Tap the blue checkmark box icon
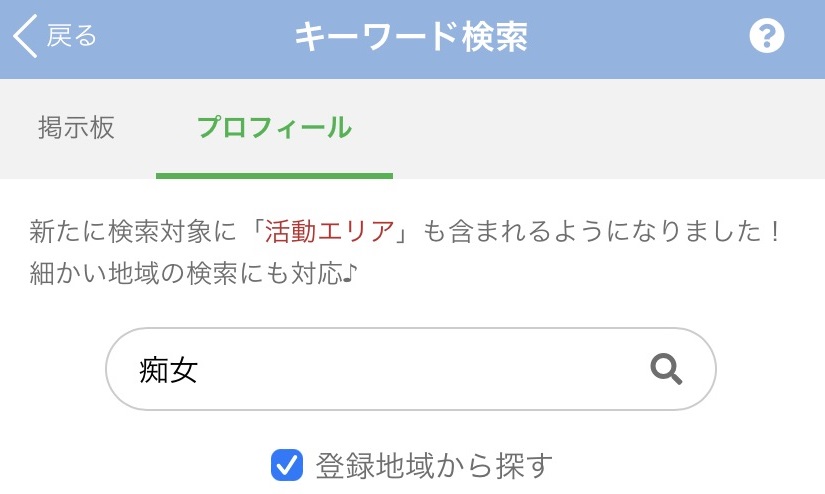Screen dimensions: 825x494 287,465
